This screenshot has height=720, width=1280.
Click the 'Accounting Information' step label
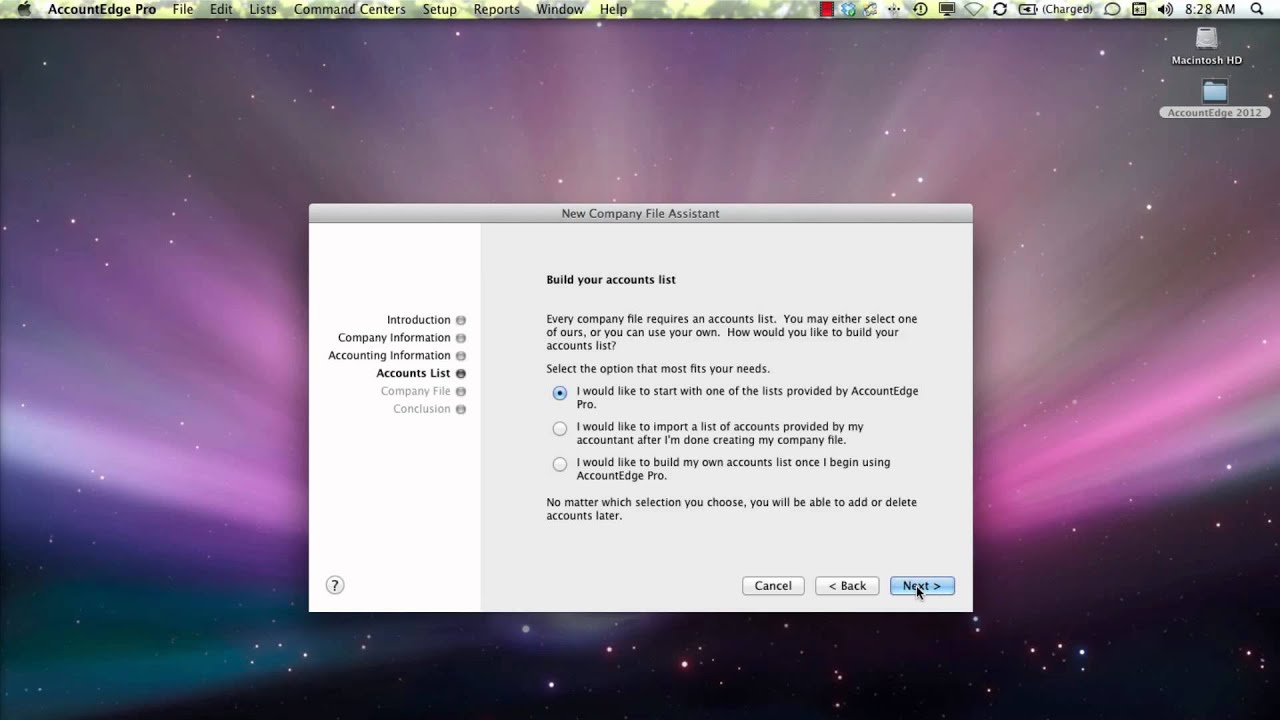pyautogui.click(x=389, y=356)
